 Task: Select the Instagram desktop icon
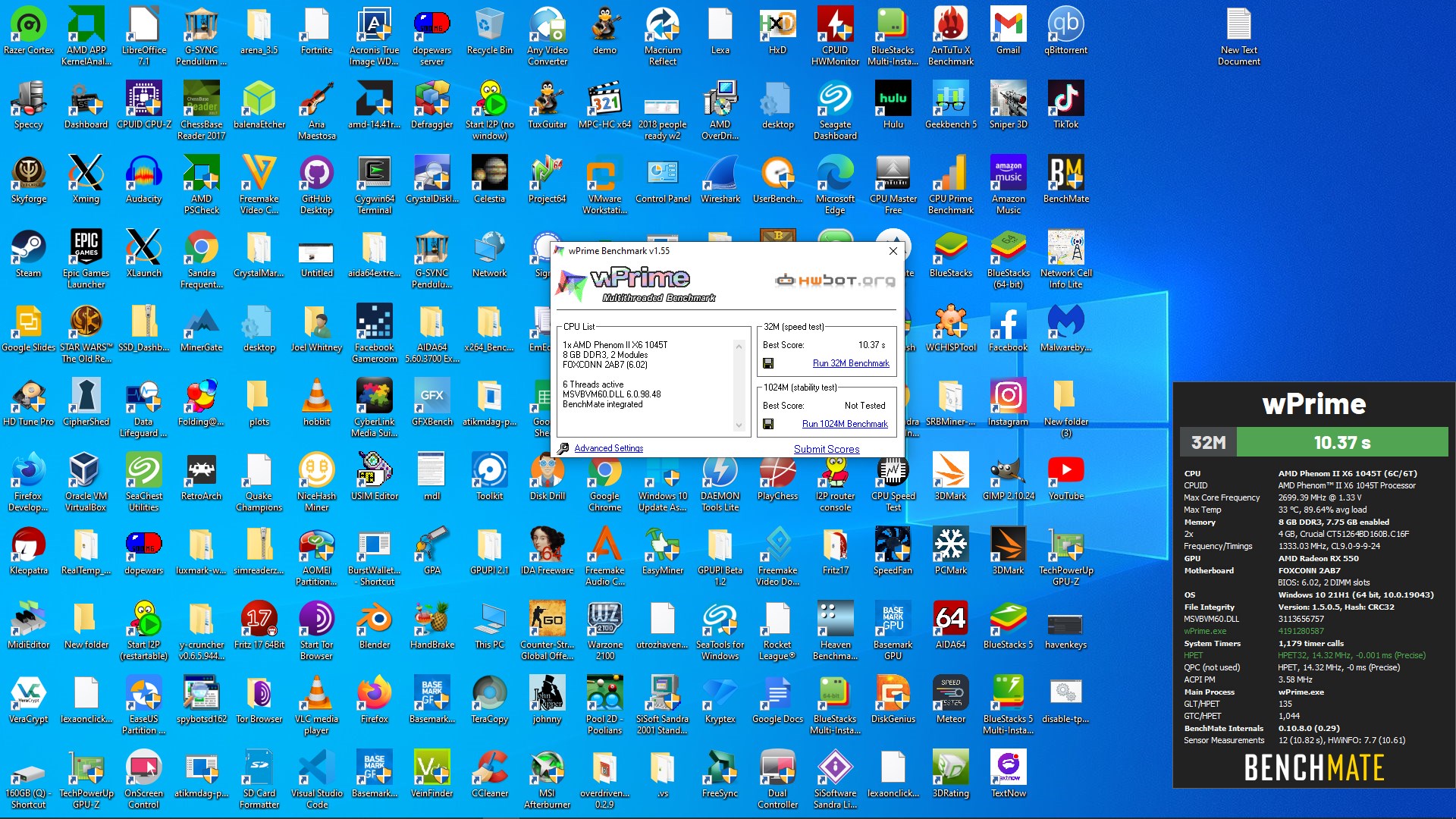[1009, 403]
